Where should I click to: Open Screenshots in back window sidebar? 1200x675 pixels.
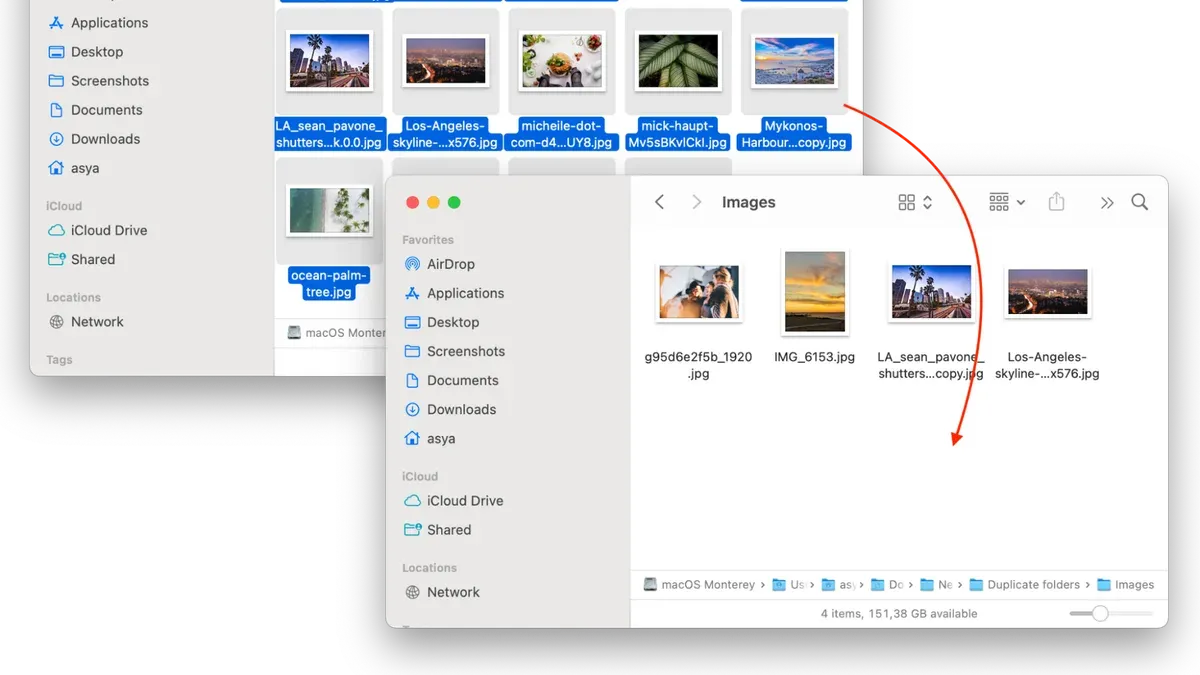pyautogui.click(x=99, y=80)
